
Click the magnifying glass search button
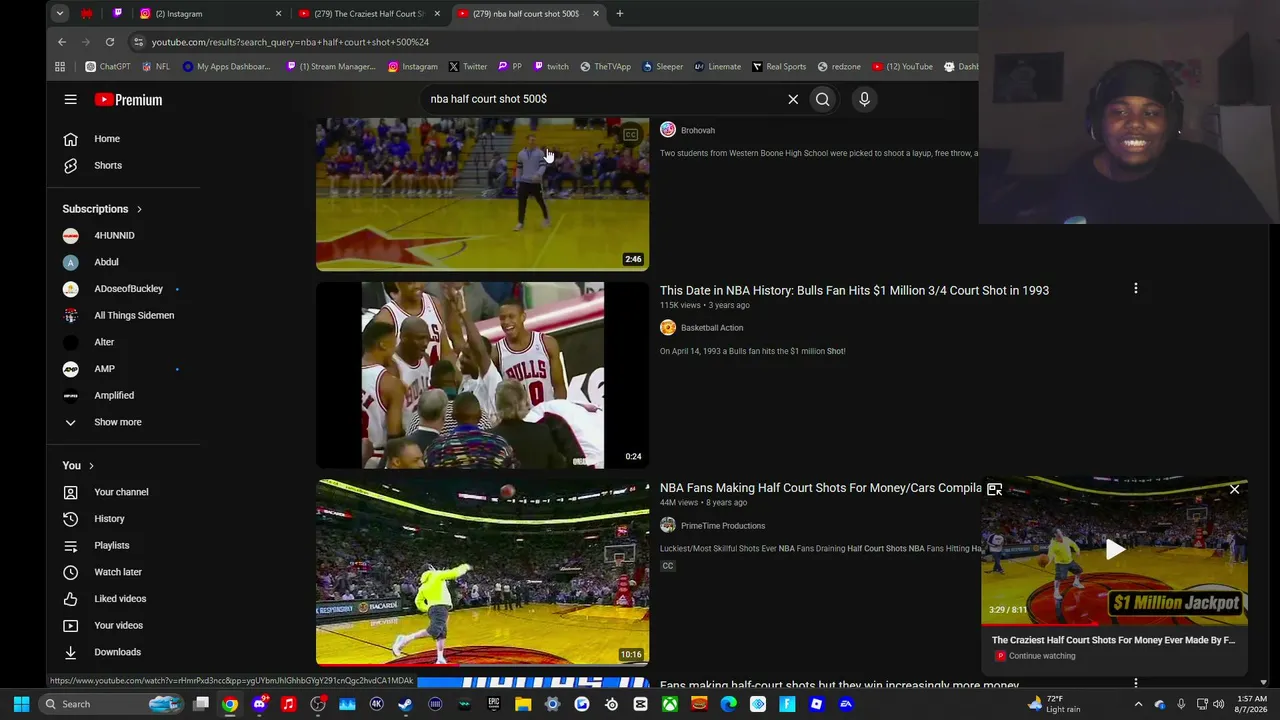[x=822, y=99]
